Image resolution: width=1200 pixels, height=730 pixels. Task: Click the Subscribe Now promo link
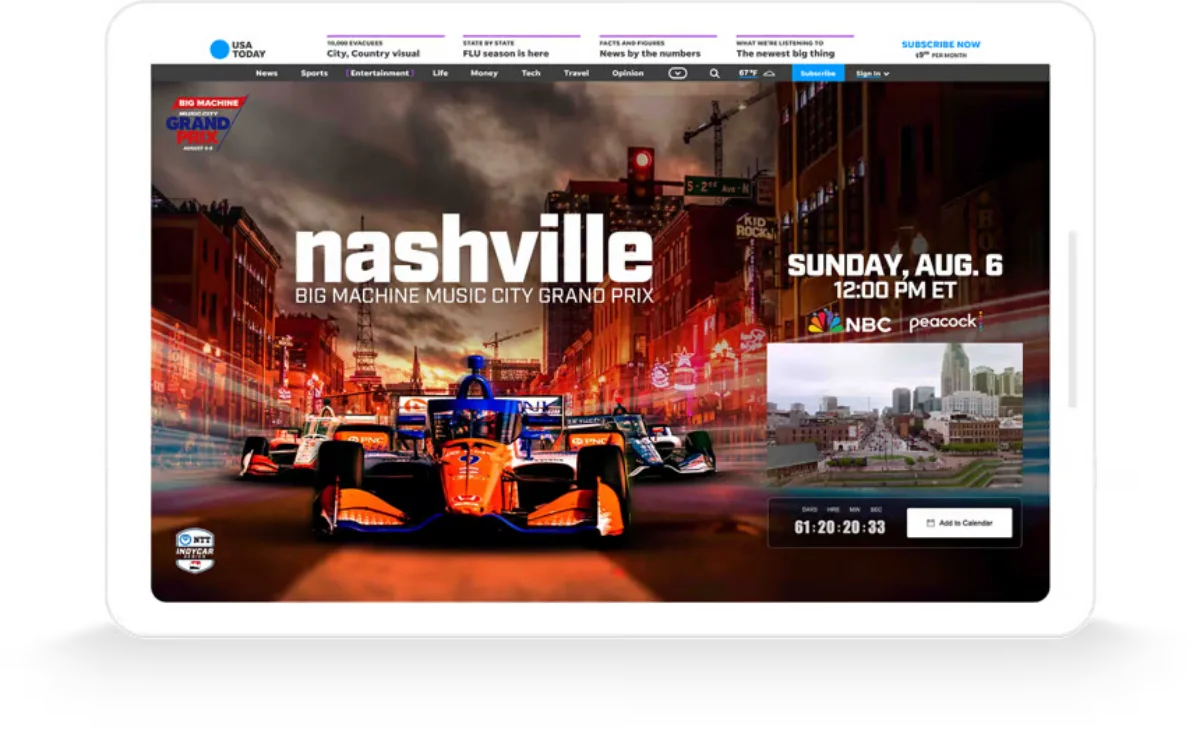pyautogui.click(x=940, y=45)
